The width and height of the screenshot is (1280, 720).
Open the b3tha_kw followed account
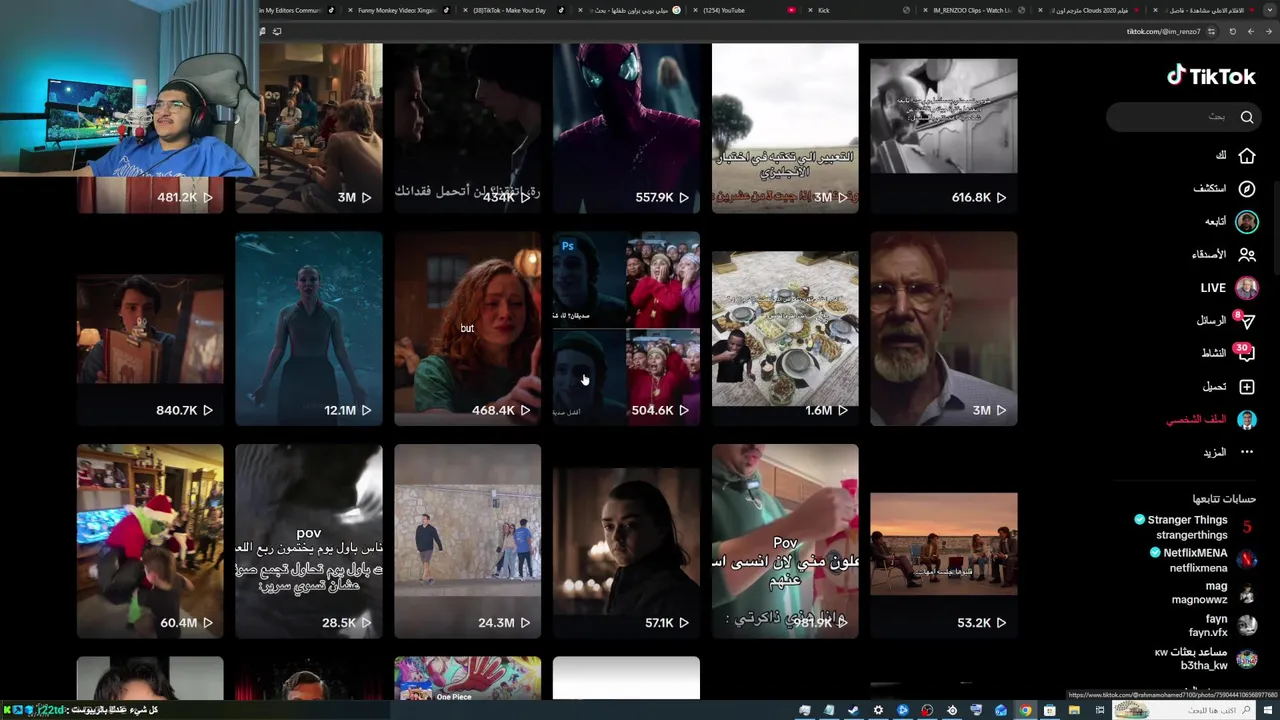(1205, 659)
